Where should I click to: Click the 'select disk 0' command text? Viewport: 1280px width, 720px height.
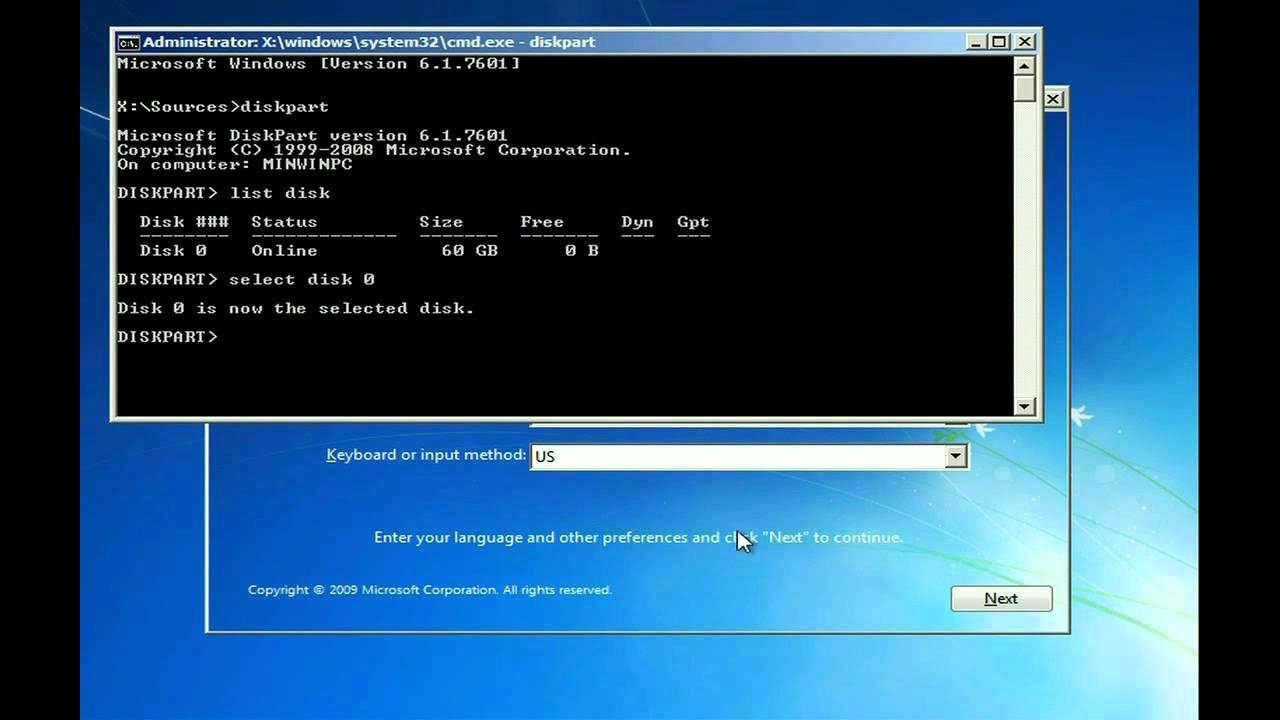point(302,279)
